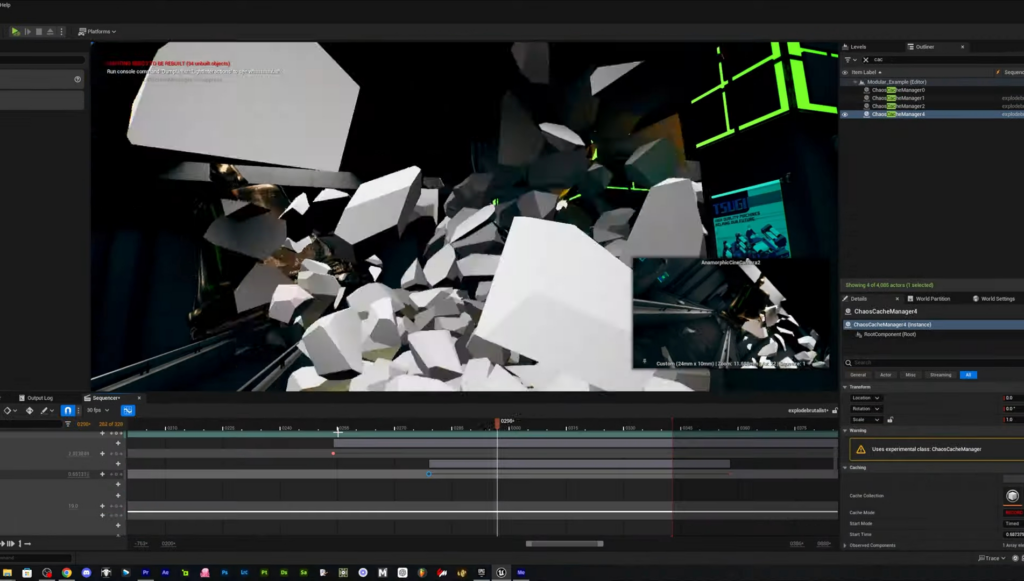Switch to the Output Log tab

coord(39,397)
